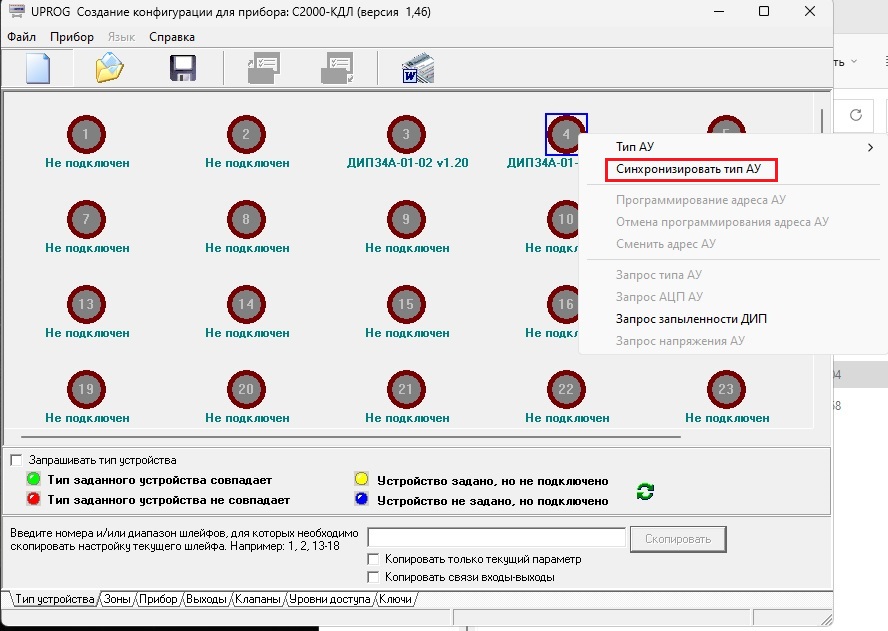Click 'Не подключен' label under device 1
This screenshot has height=631, width=888.
point(87,163)
